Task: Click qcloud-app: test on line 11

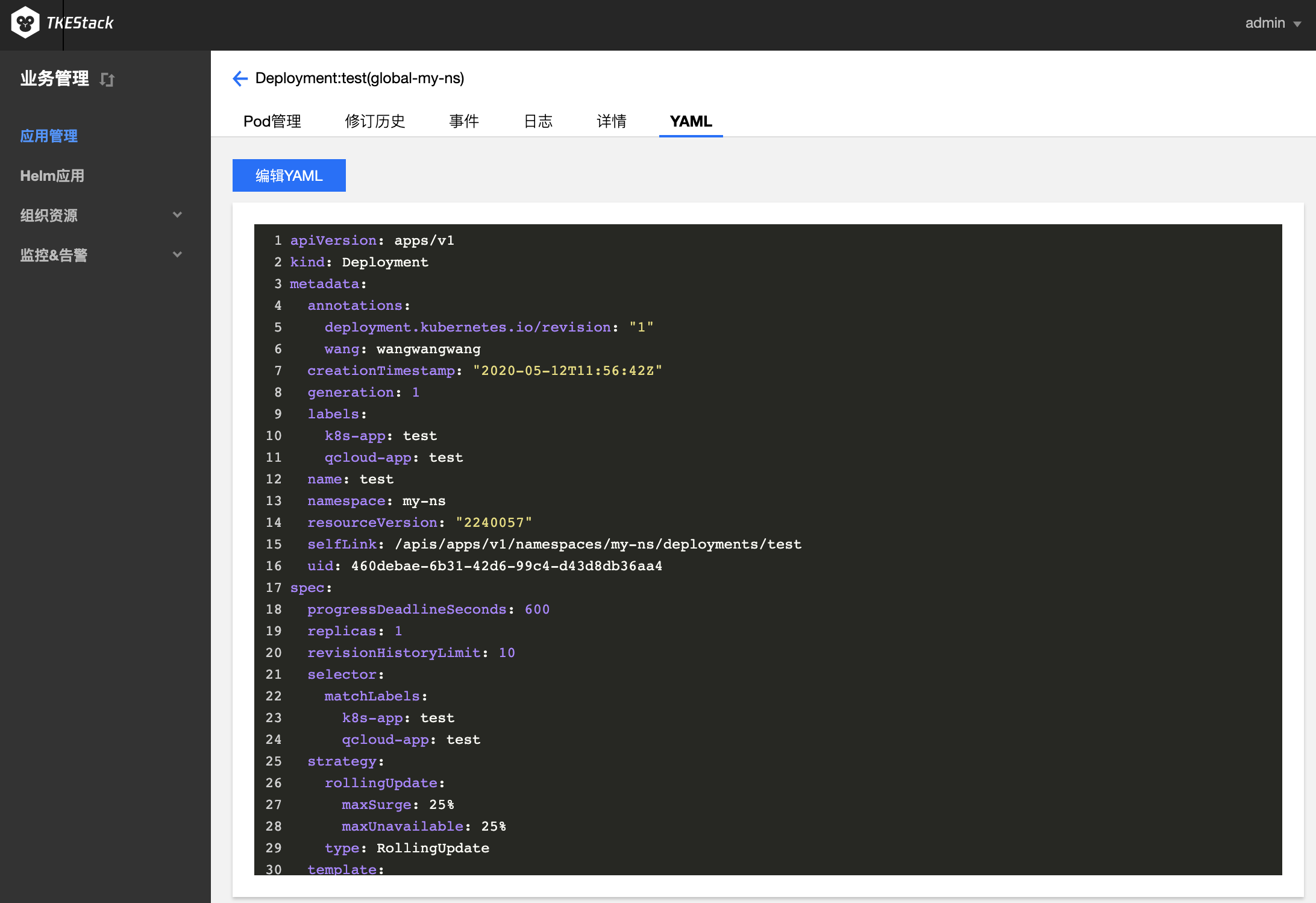Action: 394,458
